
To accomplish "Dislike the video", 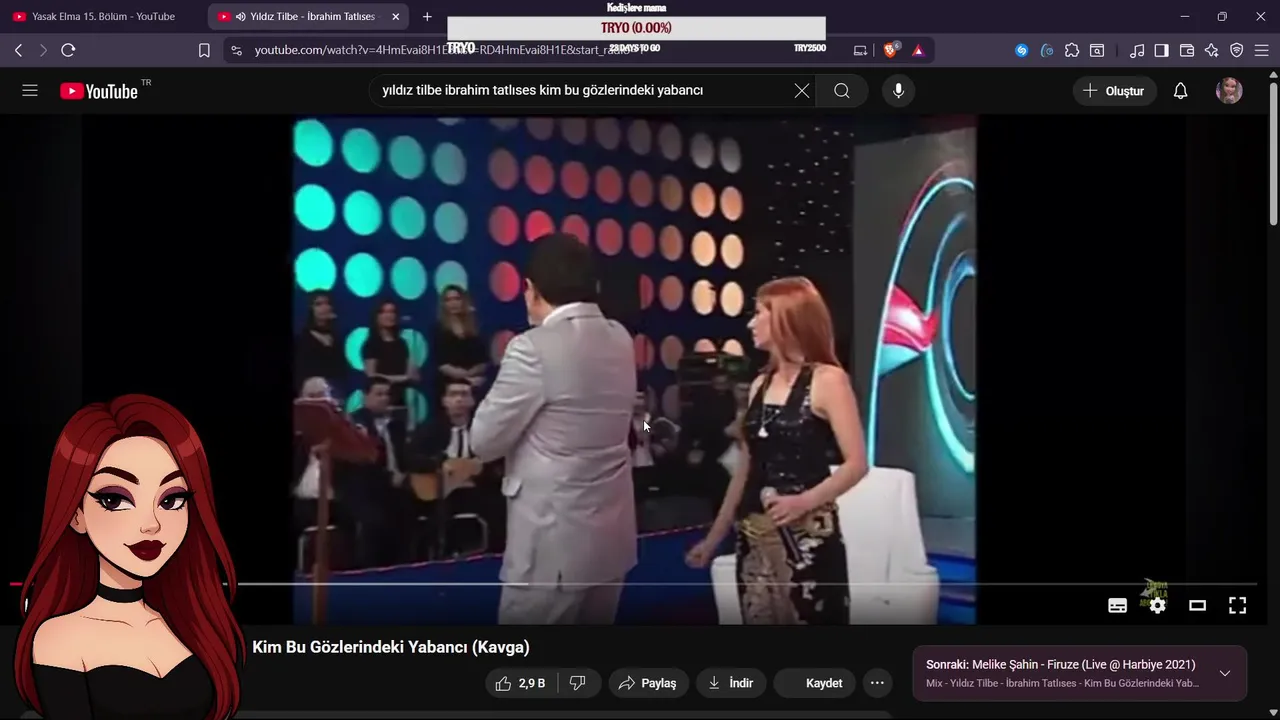I will [577, 683].
